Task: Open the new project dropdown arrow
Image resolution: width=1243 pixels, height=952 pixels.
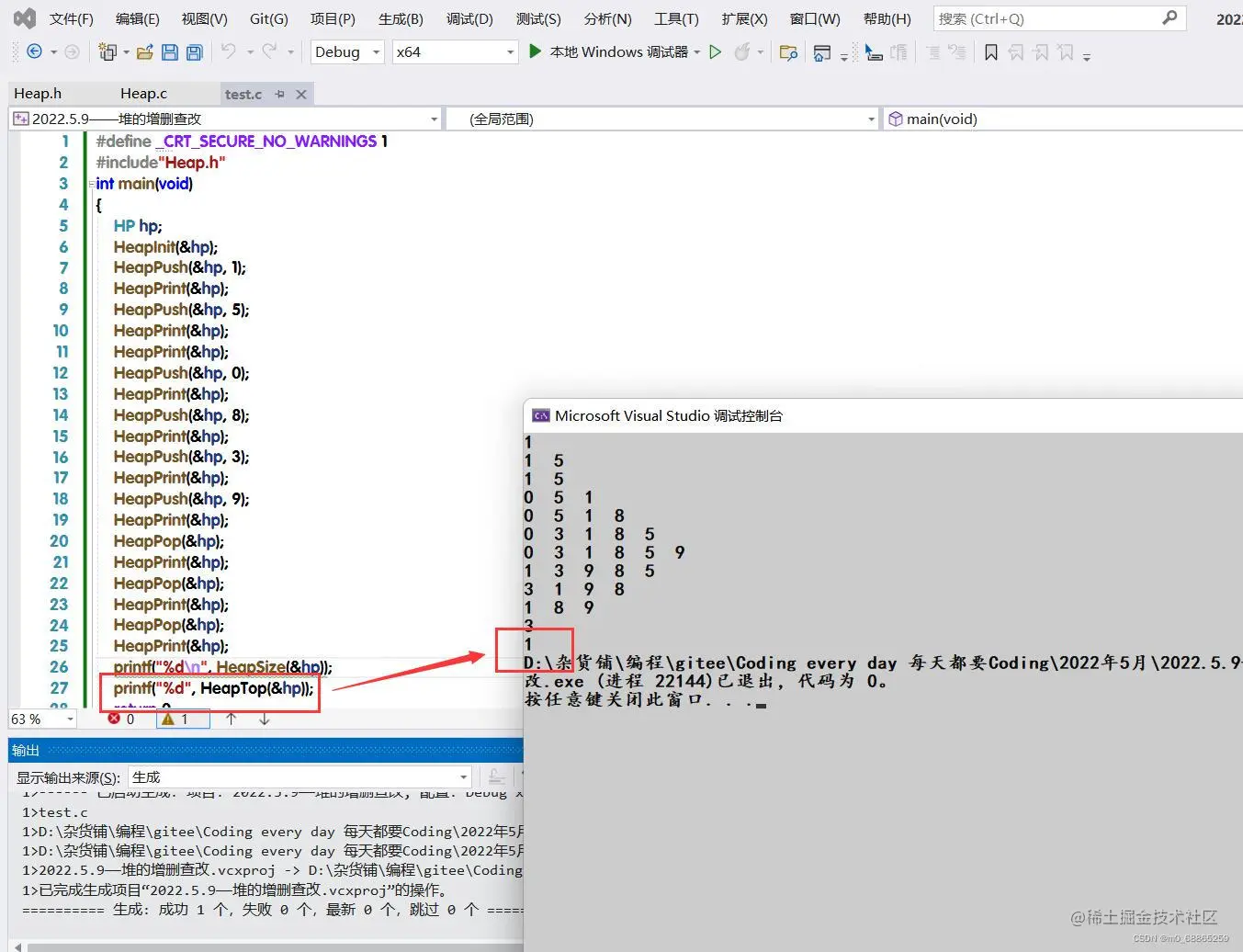Action: (x=126, y=52)
